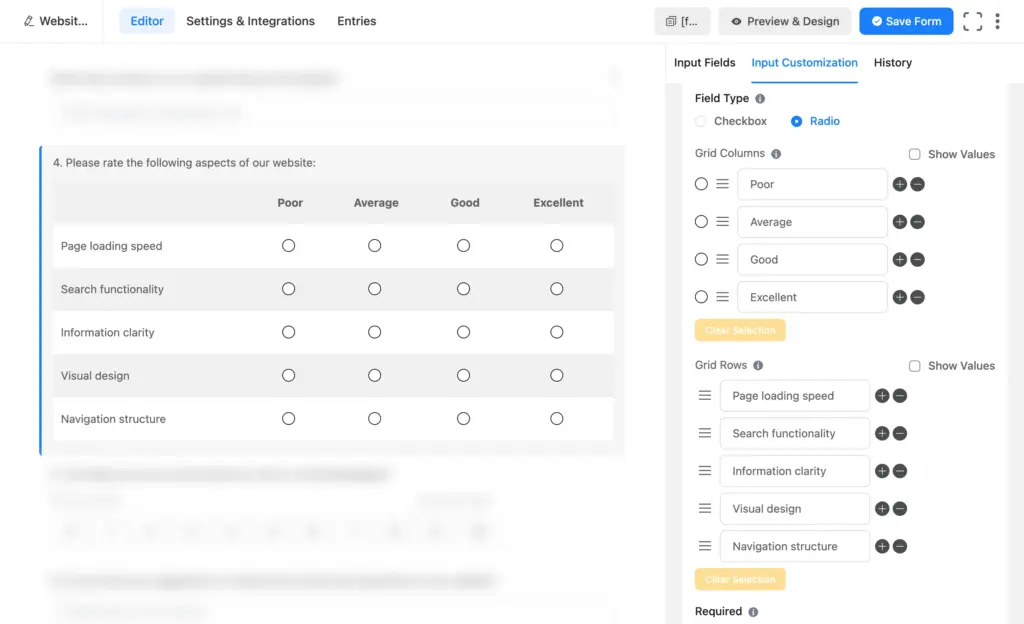The width and height of the screenshot is (1024, 624).
Task: Add a column after Poor
Action: coord(899,184)
